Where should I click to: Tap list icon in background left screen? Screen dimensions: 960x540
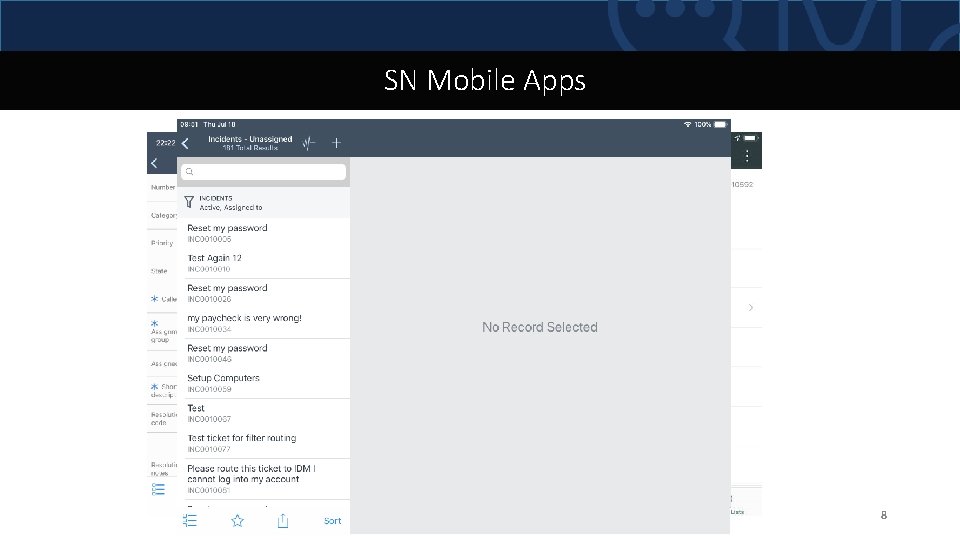[158, 489]
